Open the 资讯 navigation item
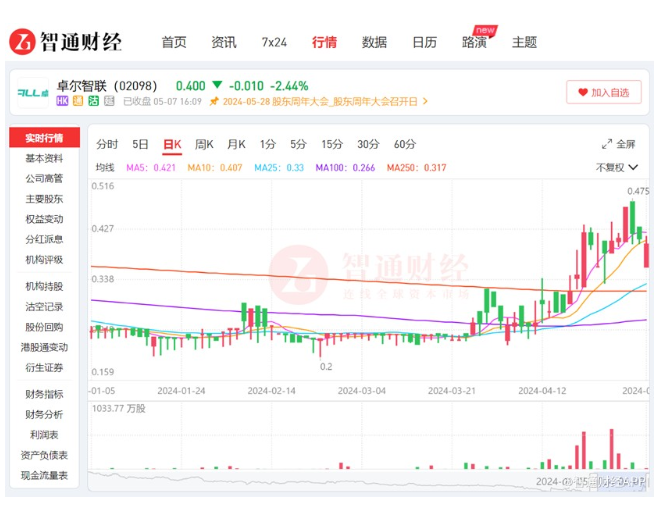The height and width of the screenshot is (529, 670). click(224, 42)
